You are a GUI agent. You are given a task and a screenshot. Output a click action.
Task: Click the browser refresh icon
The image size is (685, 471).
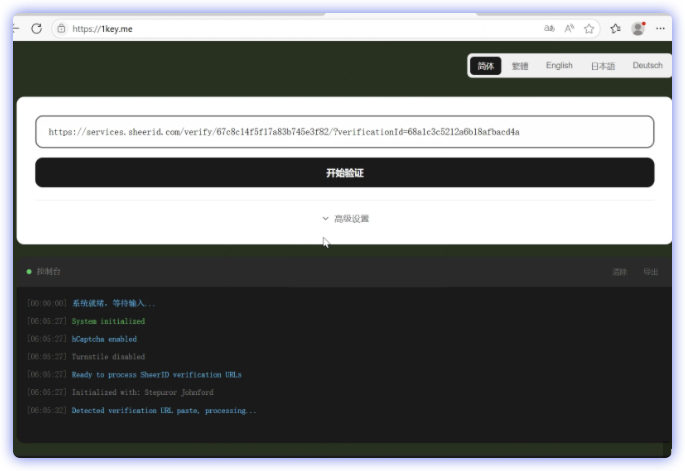(x=37, y=29)
